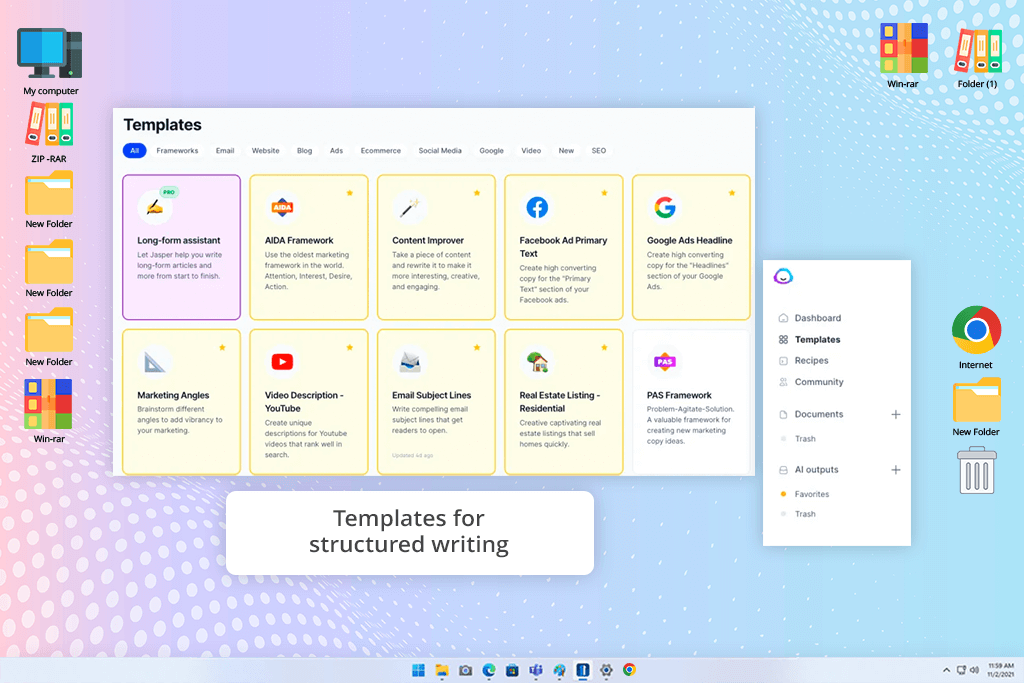Open Recipes in the sidebar
The height and width of the screenshot is (683, 1024).
tap(803, 360)
